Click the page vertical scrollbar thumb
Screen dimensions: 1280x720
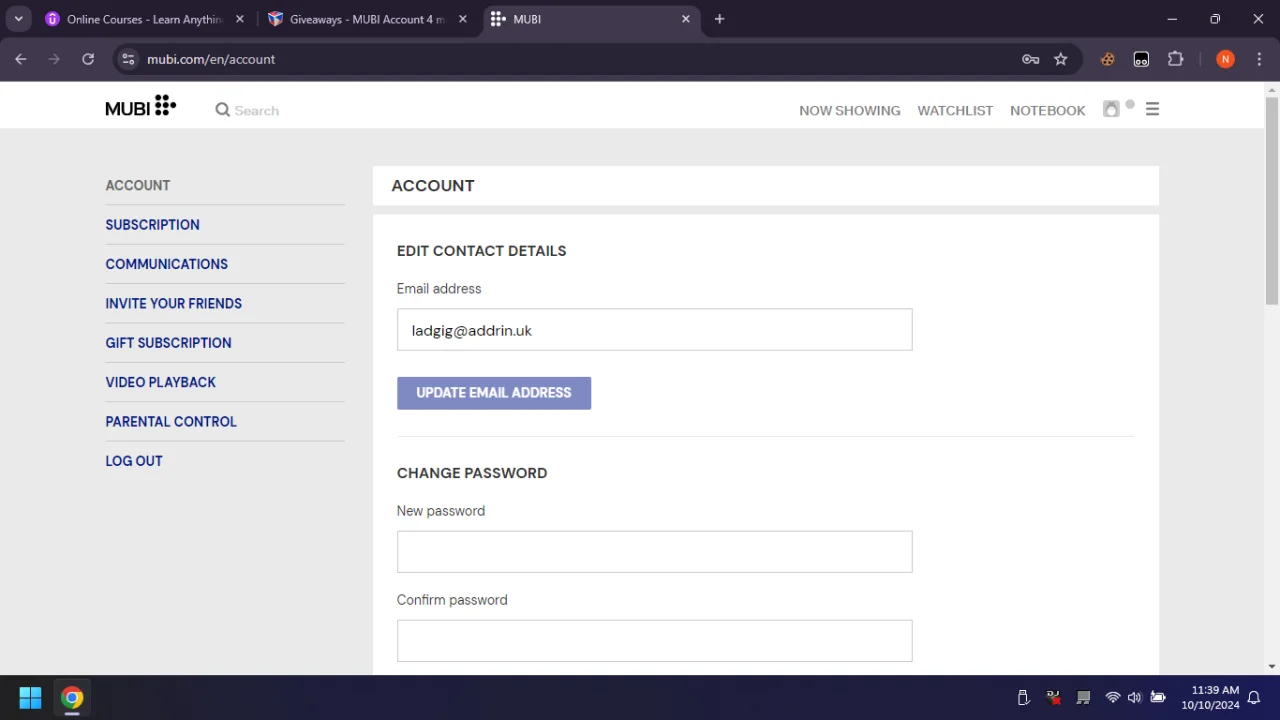[x=1272, y=200]
